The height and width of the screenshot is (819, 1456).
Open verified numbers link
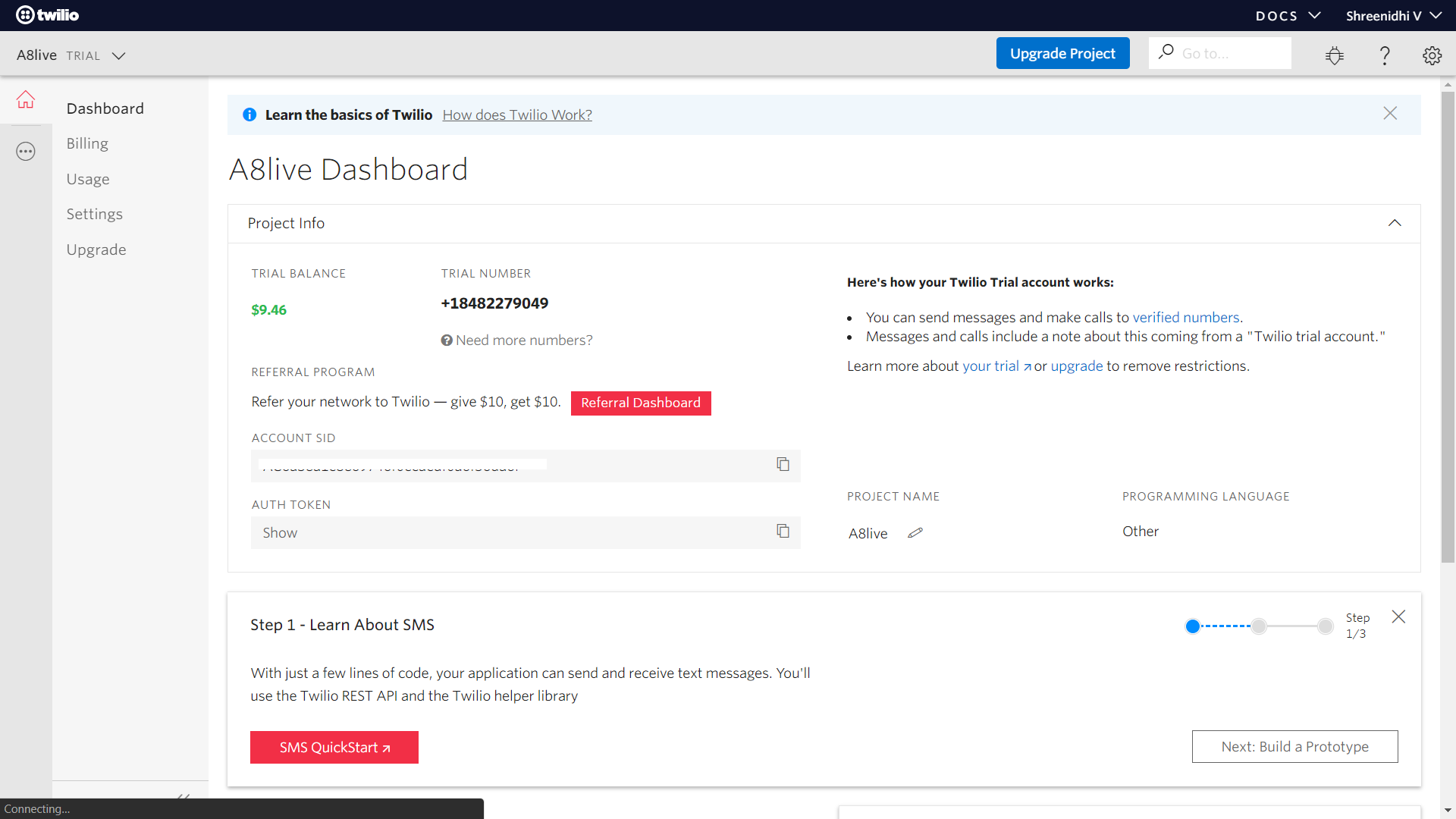[1186, 317]
